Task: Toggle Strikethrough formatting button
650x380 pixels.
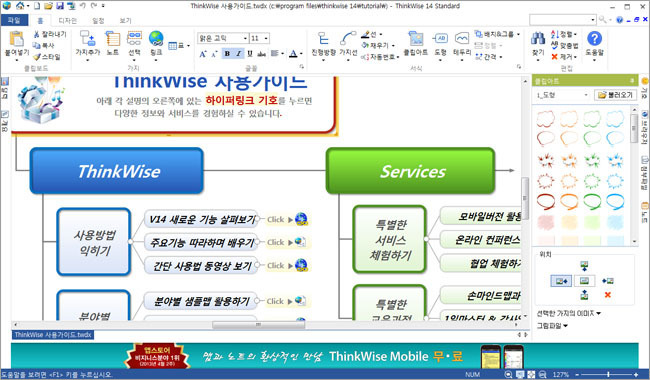Action: tap(261, 53)
